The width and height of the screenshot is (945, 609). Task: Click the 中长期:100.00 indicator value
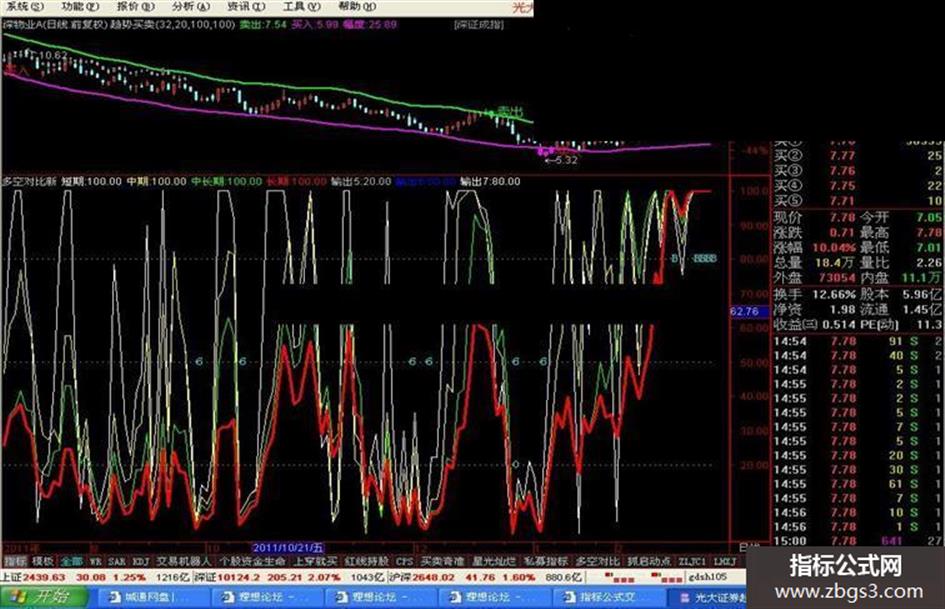click(227, 181)
